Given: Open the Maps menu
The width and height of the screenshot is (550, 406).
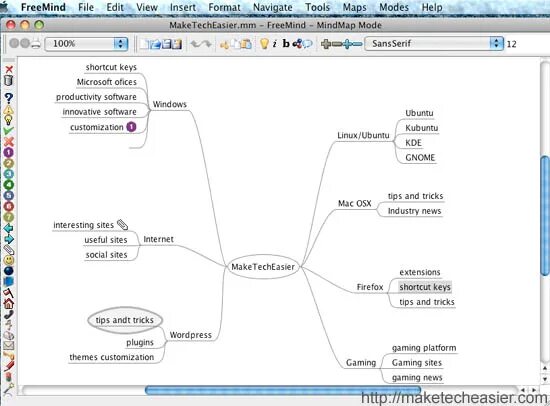Looking at the screenshot, I should [355, 7].
